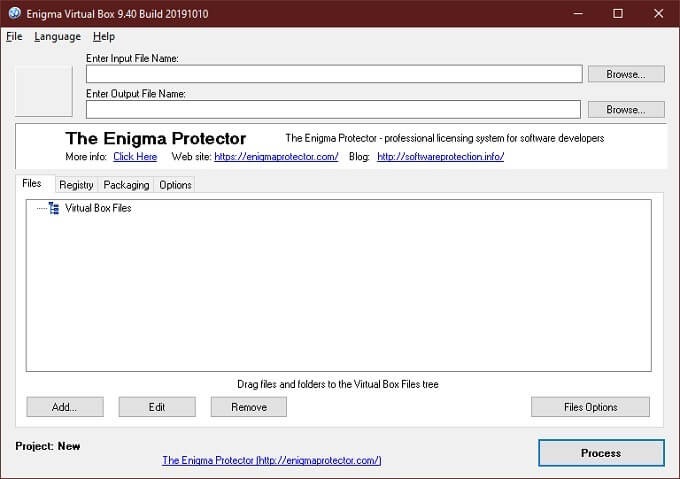Close the Enigma Virtual Box window
Viewport: 680px width, 479px height.
pos(658,13)
